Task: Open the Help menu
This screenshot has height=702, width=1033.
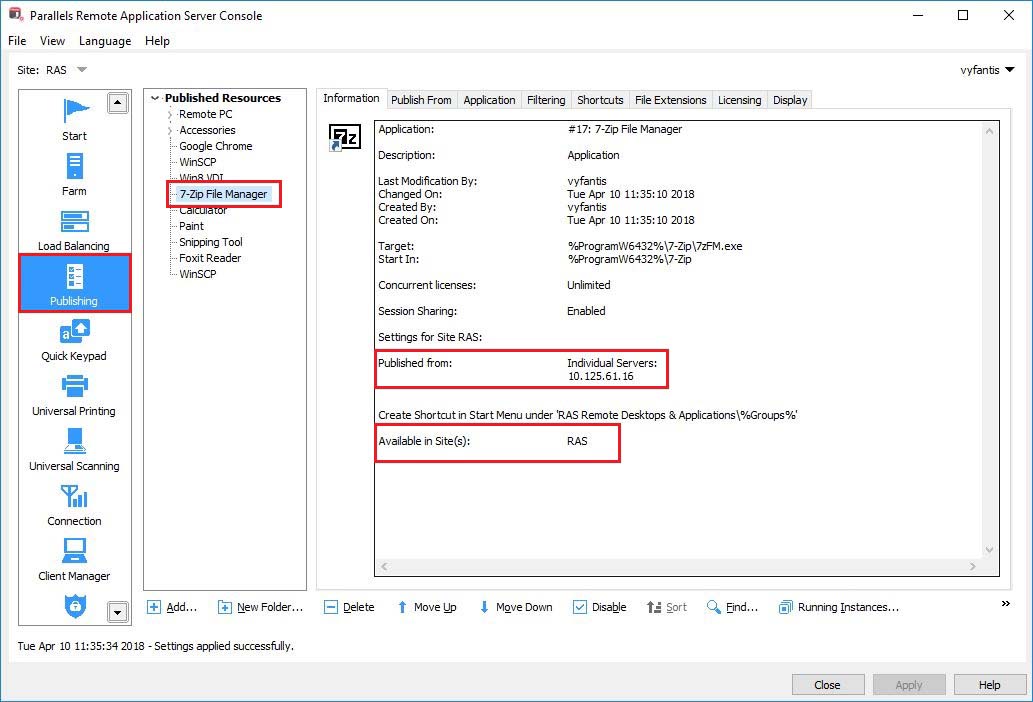Action: click(x=157, y=41)
